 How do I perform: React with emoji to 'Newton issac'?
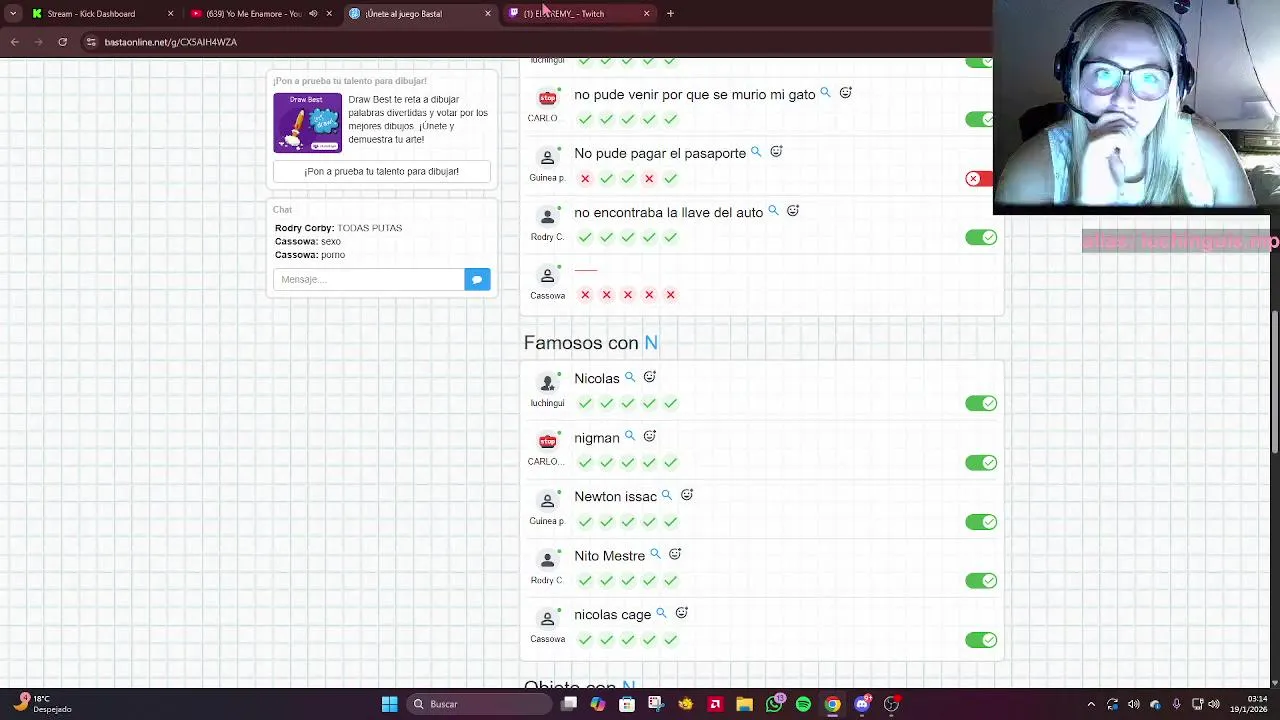(687, 496)
